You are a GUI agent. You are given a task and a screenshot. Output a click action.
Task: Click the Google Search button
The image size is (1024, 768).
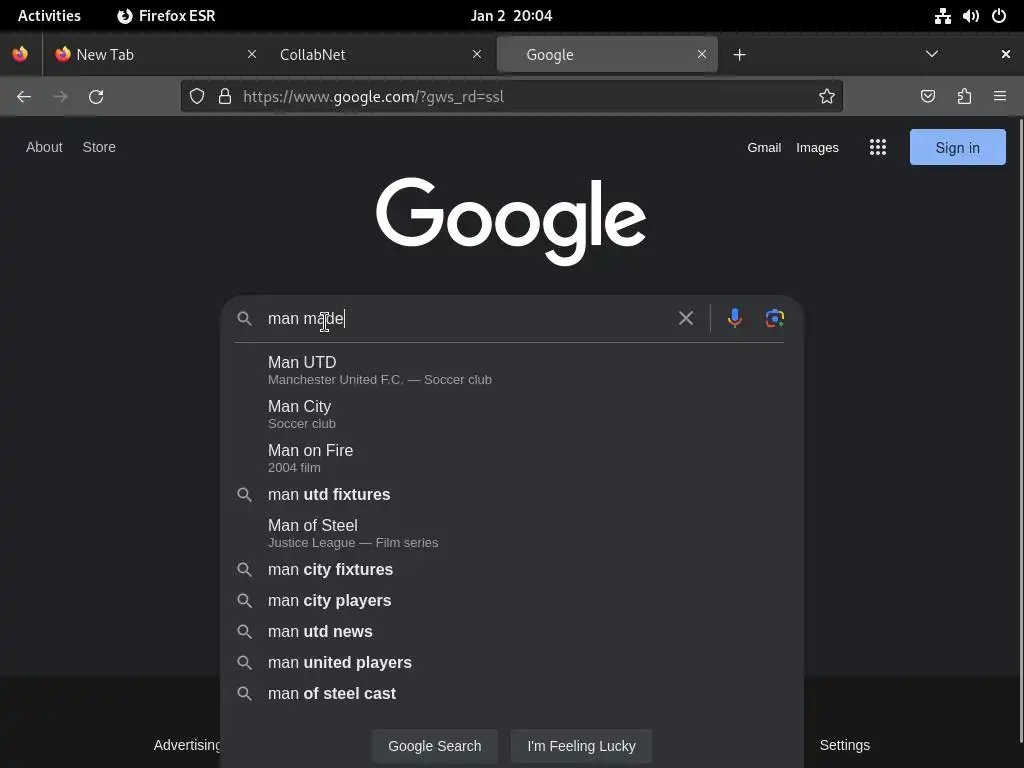tap(434, 746)
